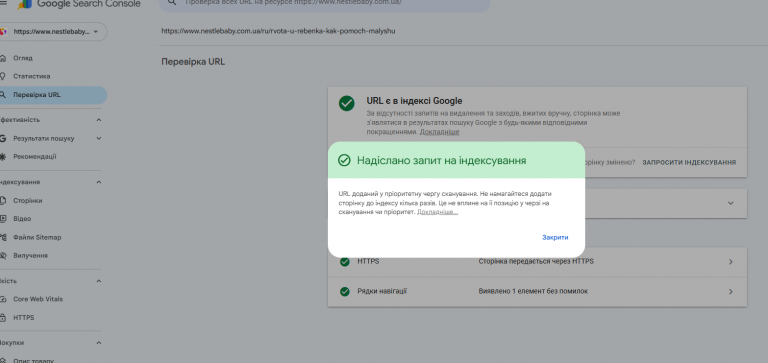The height and width of the screenshot is (363, 768).
Task: Click the Вилучення crossed-eye icon
Action: (x=3, y=256)
